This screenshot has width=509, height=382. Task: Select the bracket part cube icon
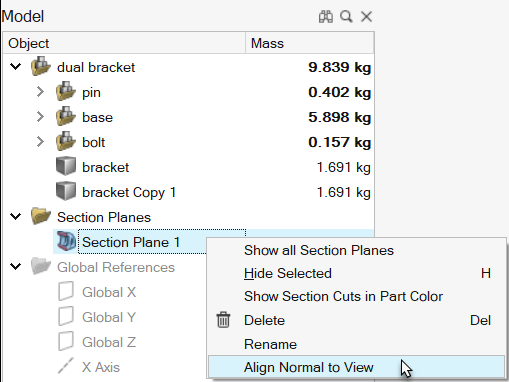pyautogui.click(x=66, y=166)
